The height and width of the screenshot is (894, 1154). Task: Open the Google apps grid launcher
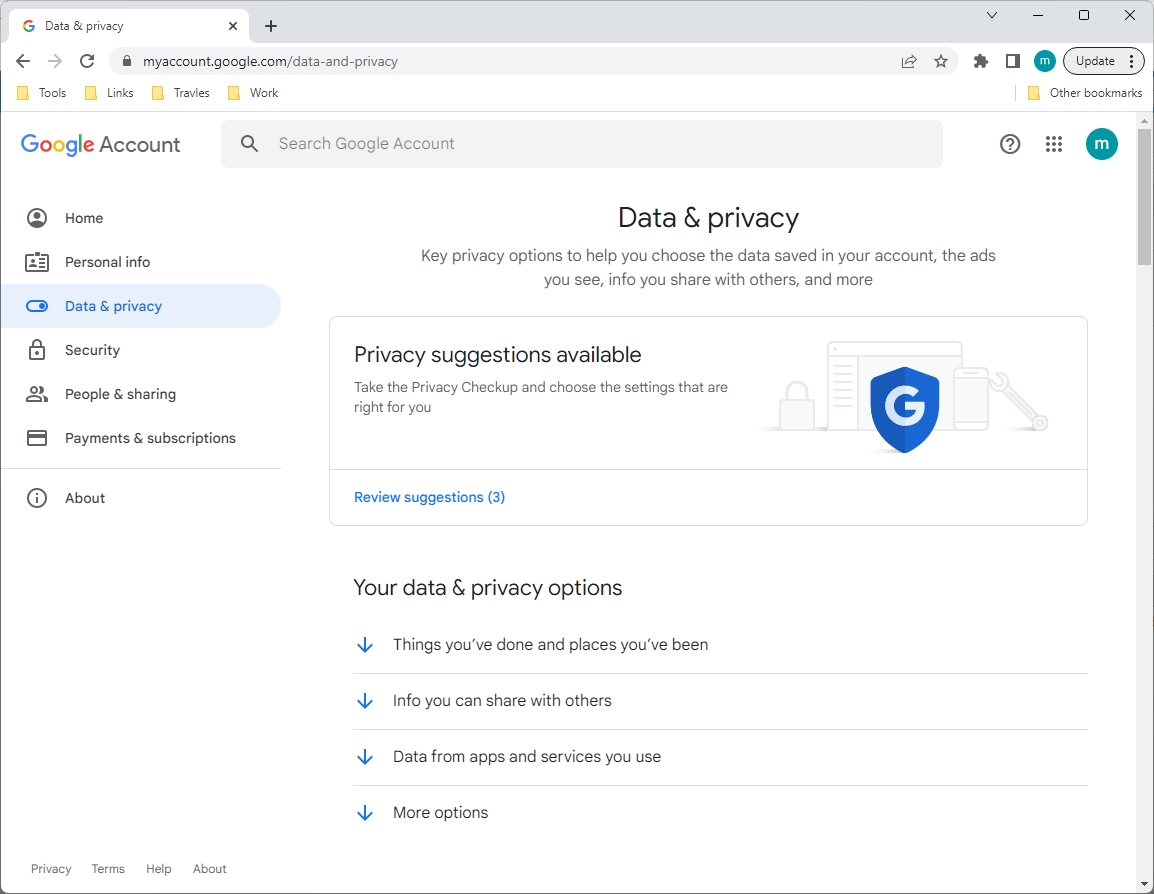pos(1053,144)
